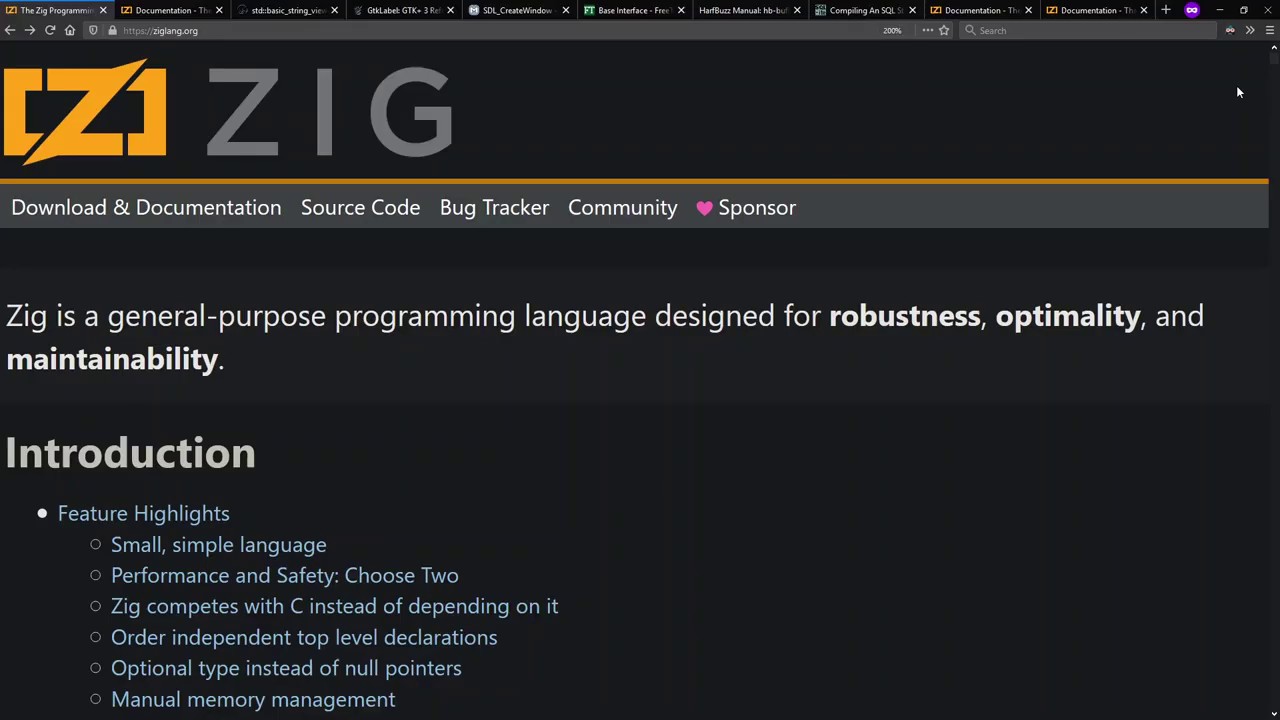Image resolution: width=1280 pixels, height=720 pixels.
Task: Open the Community link
Action: click(x=622, y=208)
